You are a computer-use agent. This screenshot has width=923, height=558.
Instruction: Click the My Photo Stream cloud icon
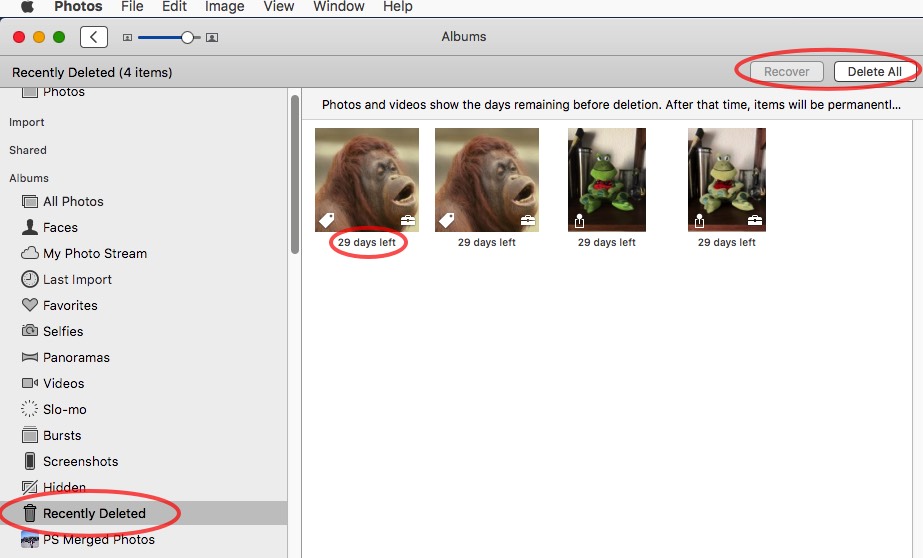pyautogui.click(x=29, y=253)
